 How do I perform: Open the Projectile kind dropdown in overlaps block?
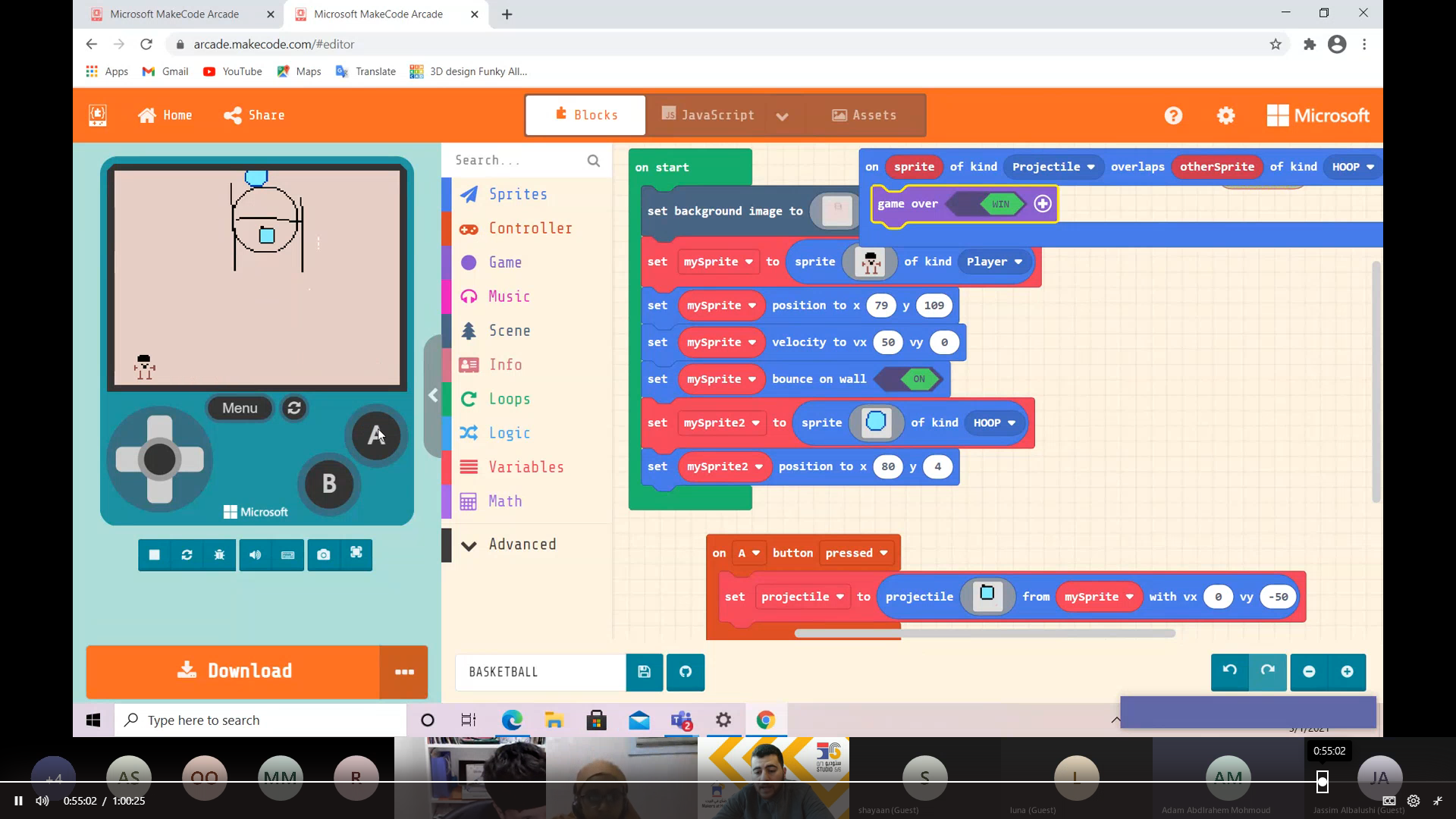tap(1053, 167)
